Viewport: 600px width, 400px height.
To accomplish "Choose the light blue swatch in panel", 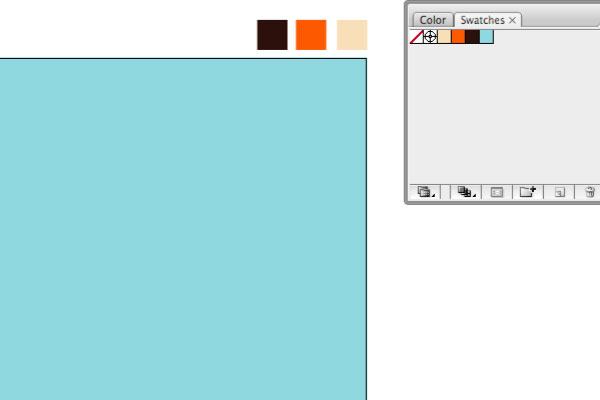I will [x=486, y=37].
